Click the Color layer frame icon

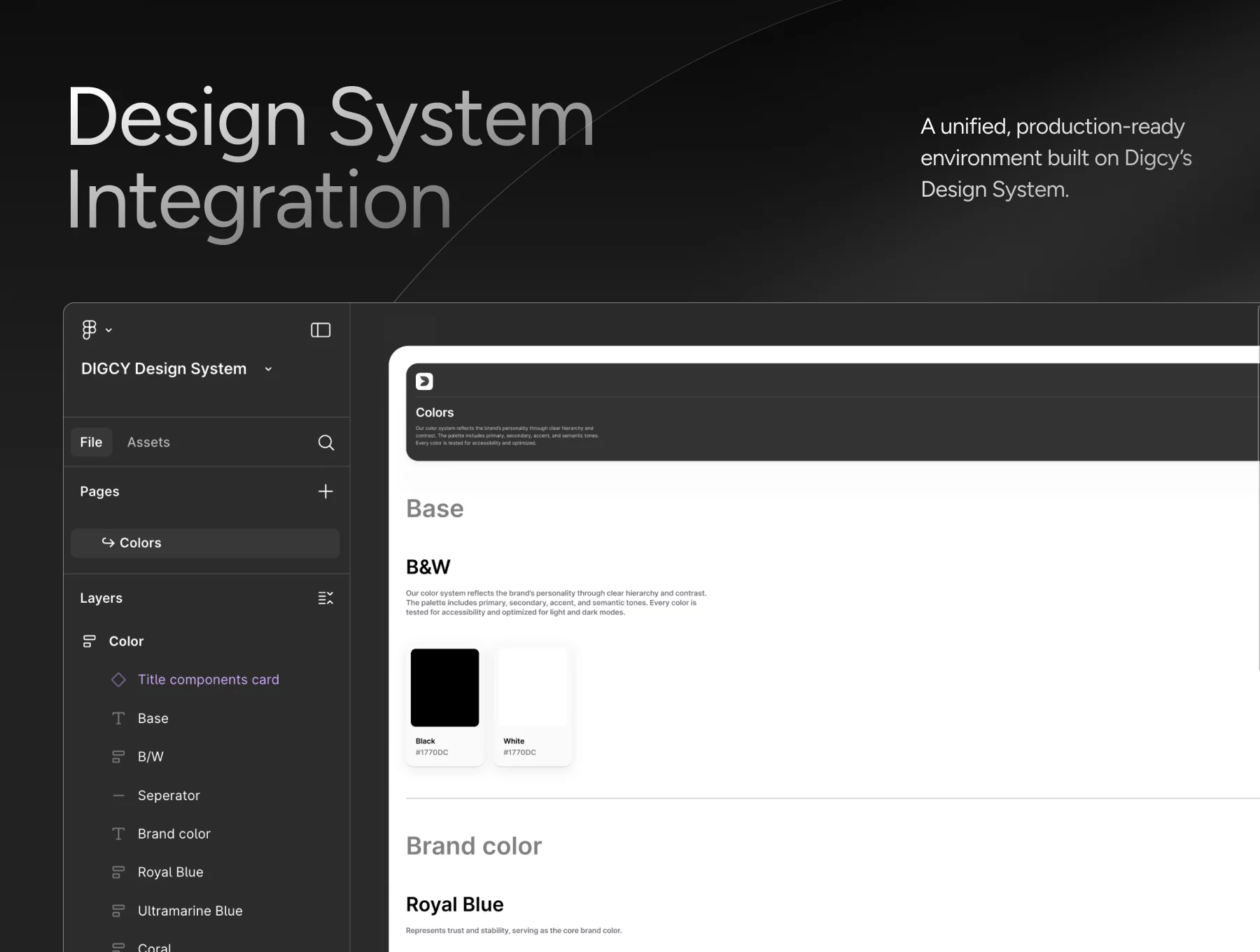(x=89, y=641)
